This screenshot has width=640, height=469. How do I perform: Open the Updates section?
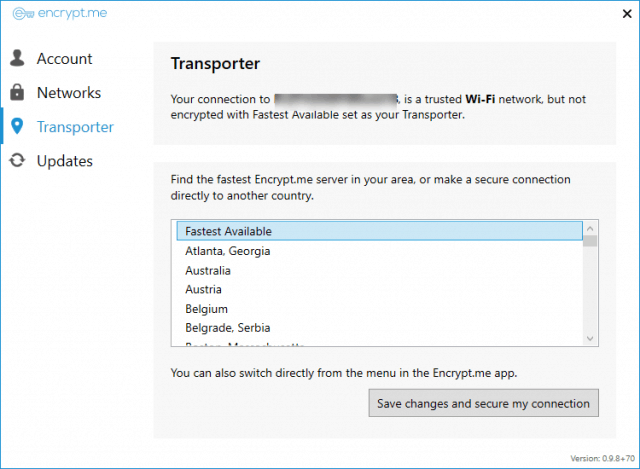coord(65,161)
